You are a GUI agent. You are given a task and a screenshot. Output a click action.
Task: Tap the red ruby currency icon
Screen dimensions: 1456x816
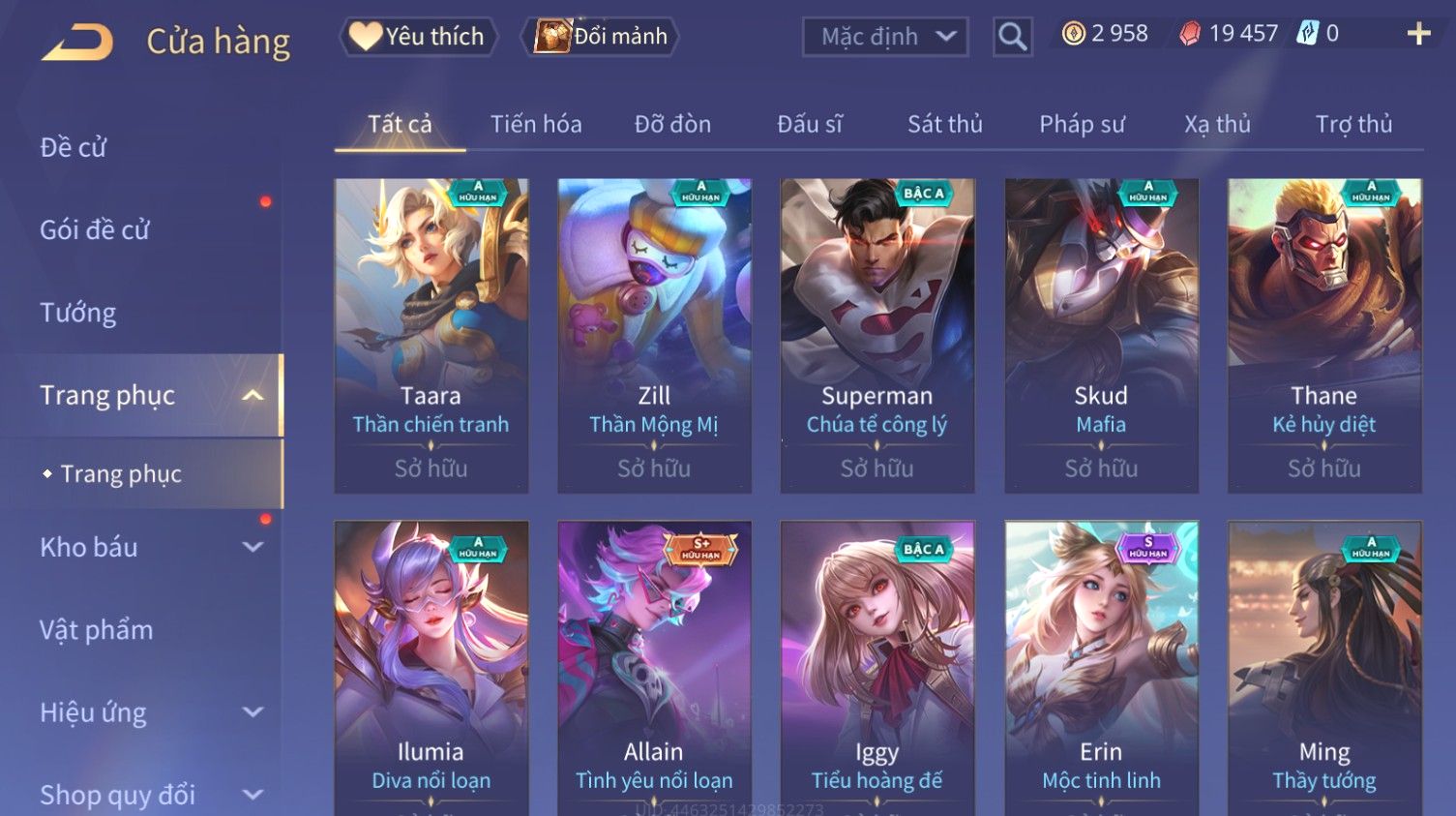coord(1189,34)
